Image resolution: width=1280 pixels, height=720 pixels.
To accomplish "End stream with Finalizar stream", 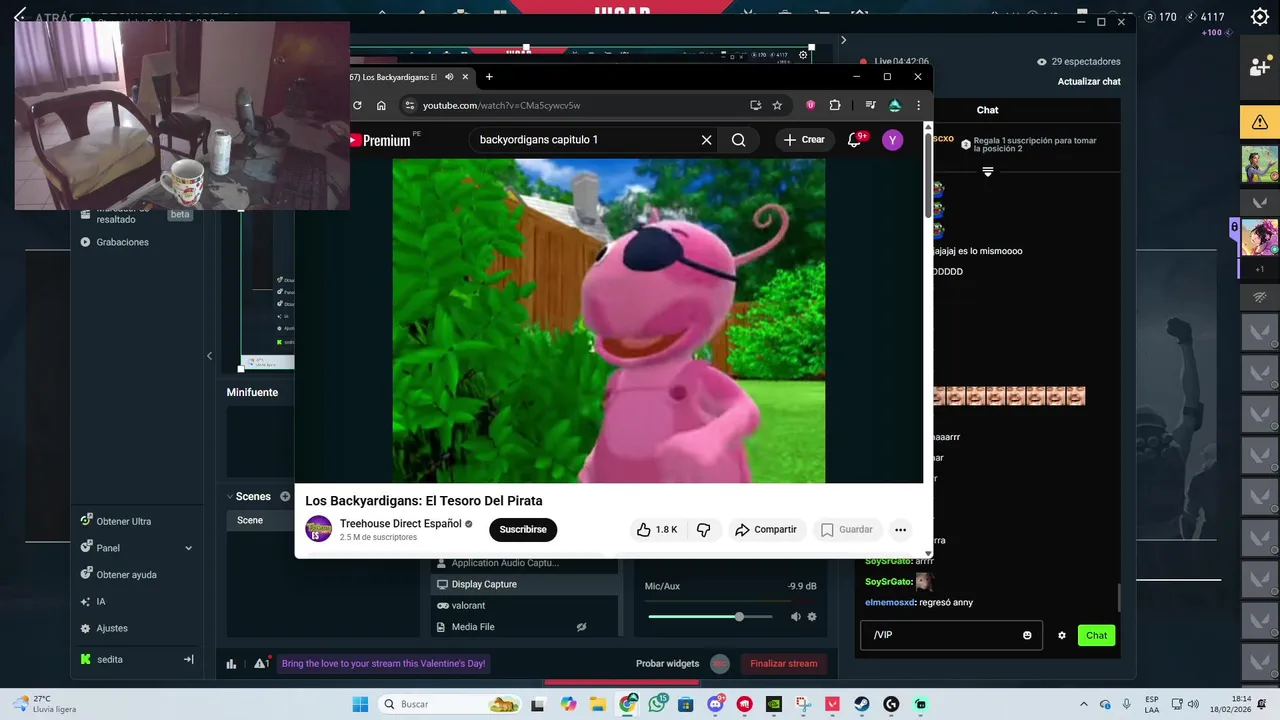I will pos(784,663).
